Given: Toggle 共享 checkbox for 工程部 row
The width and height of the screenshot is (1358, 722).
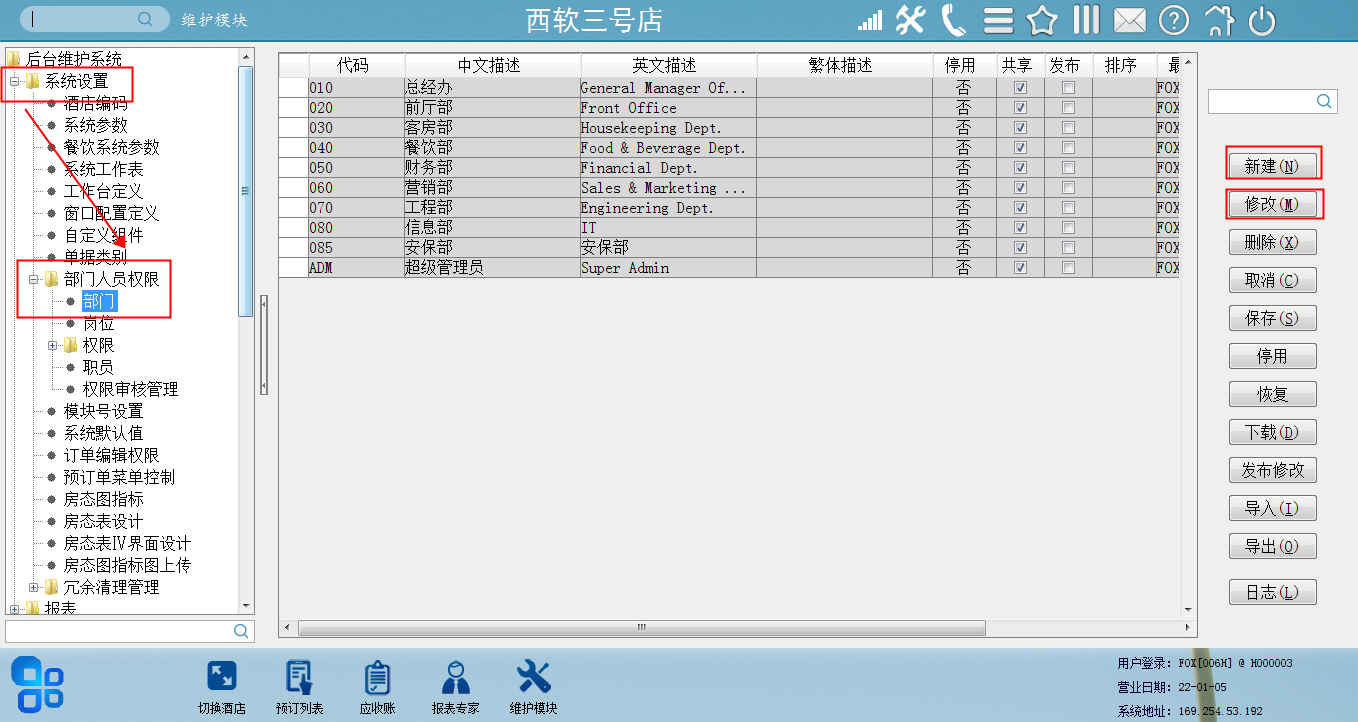Looking at the screenshot, I should click(x=1020, y=208).
